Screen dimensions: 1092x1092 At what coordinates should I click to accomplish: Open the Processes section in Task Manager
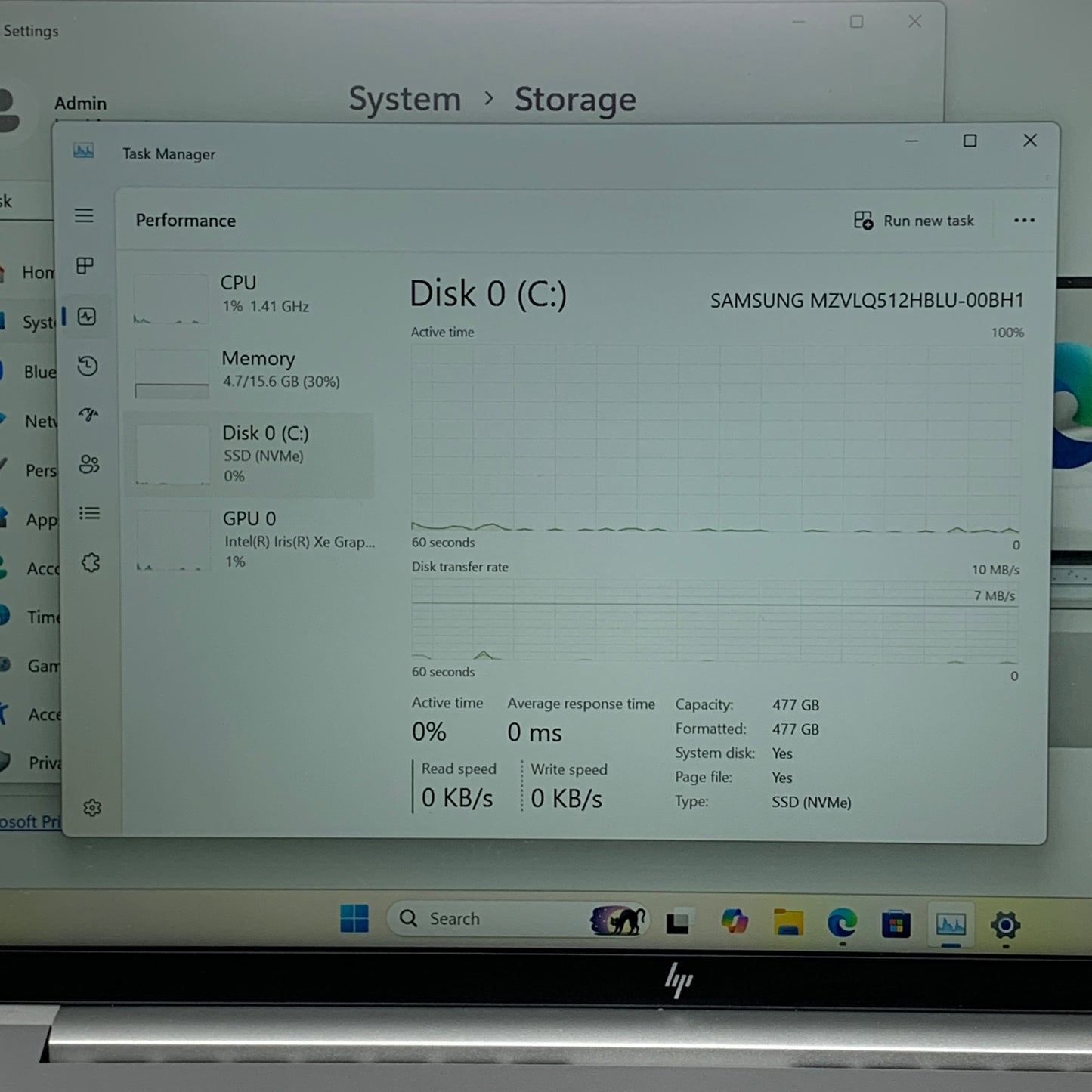pyautogui.click(x=85, y=266)
